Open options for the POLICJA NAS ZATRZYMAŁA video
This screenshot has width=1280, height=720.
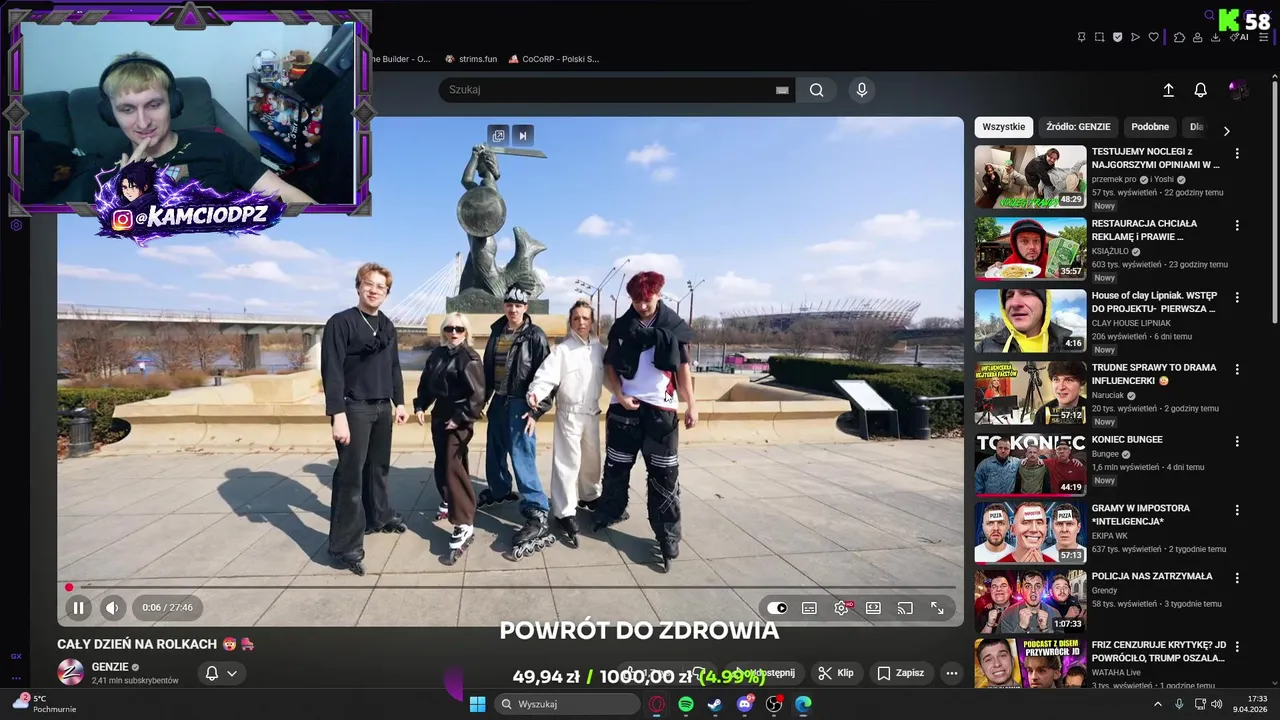[1237, 578]
